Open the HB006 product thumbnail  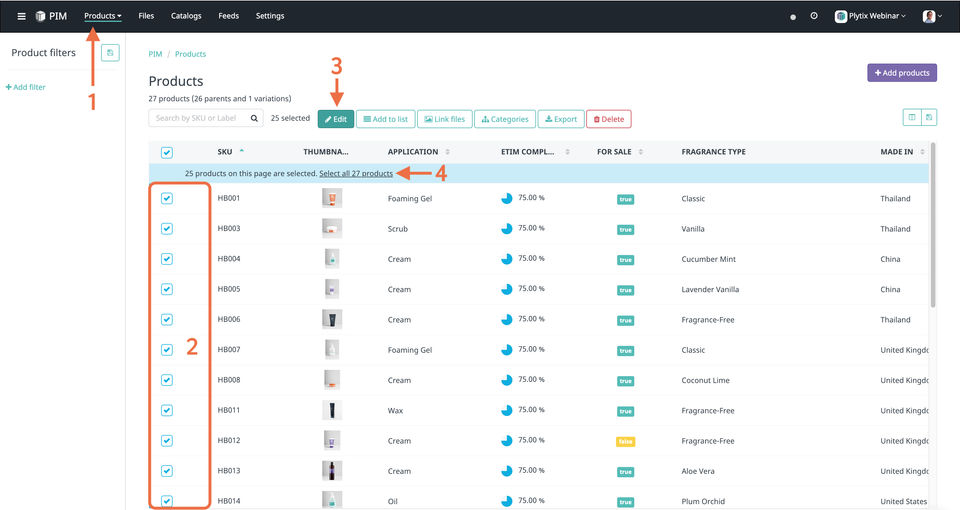(332, 320)
